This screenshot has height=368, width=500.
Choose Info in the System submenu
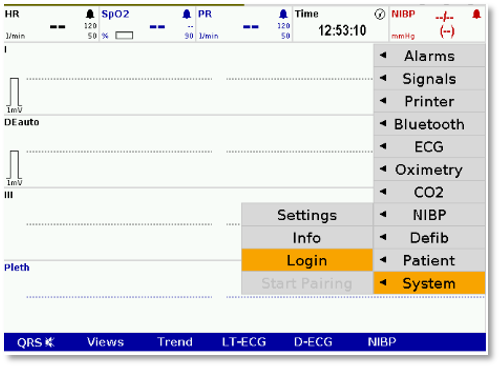tap(307, 238)
